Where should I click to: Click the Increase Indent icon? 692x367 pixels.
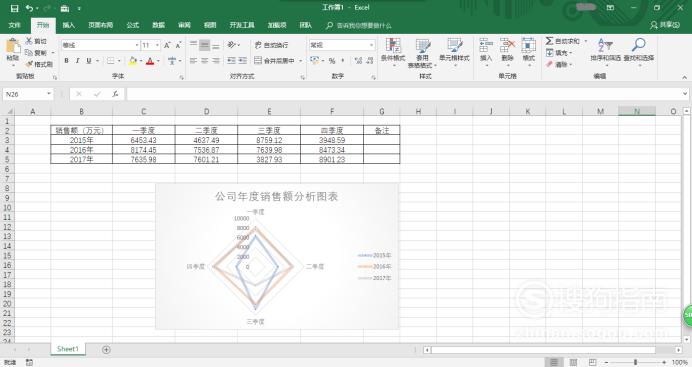242,60
